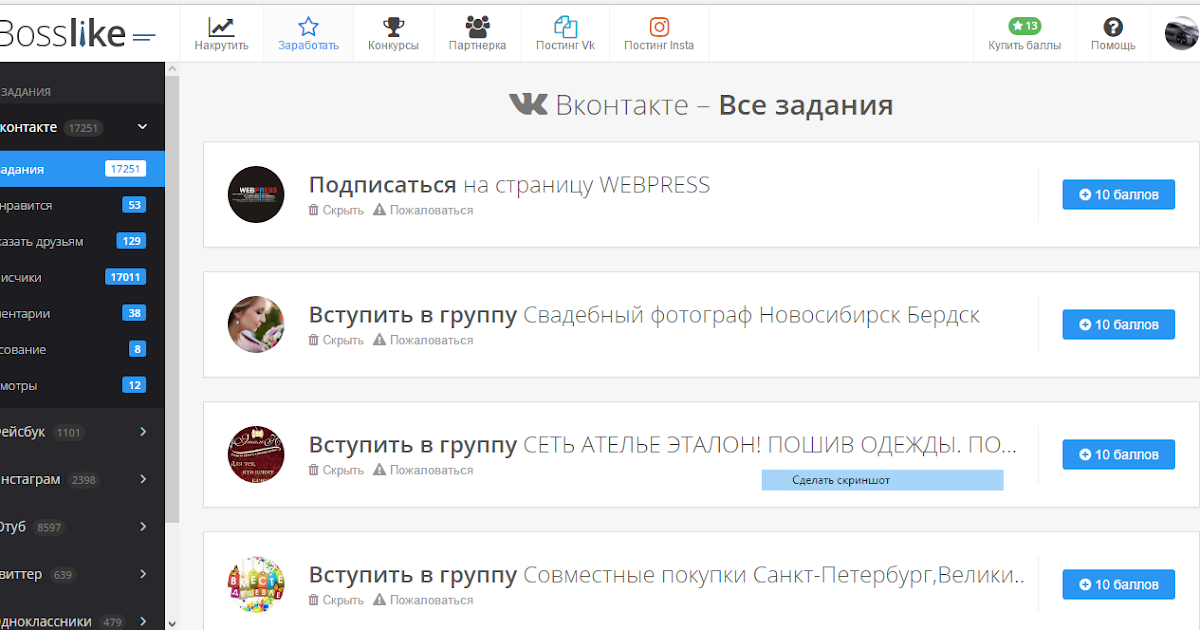Expand the YouTube section with 8597 badge

(x=82, y=527)
